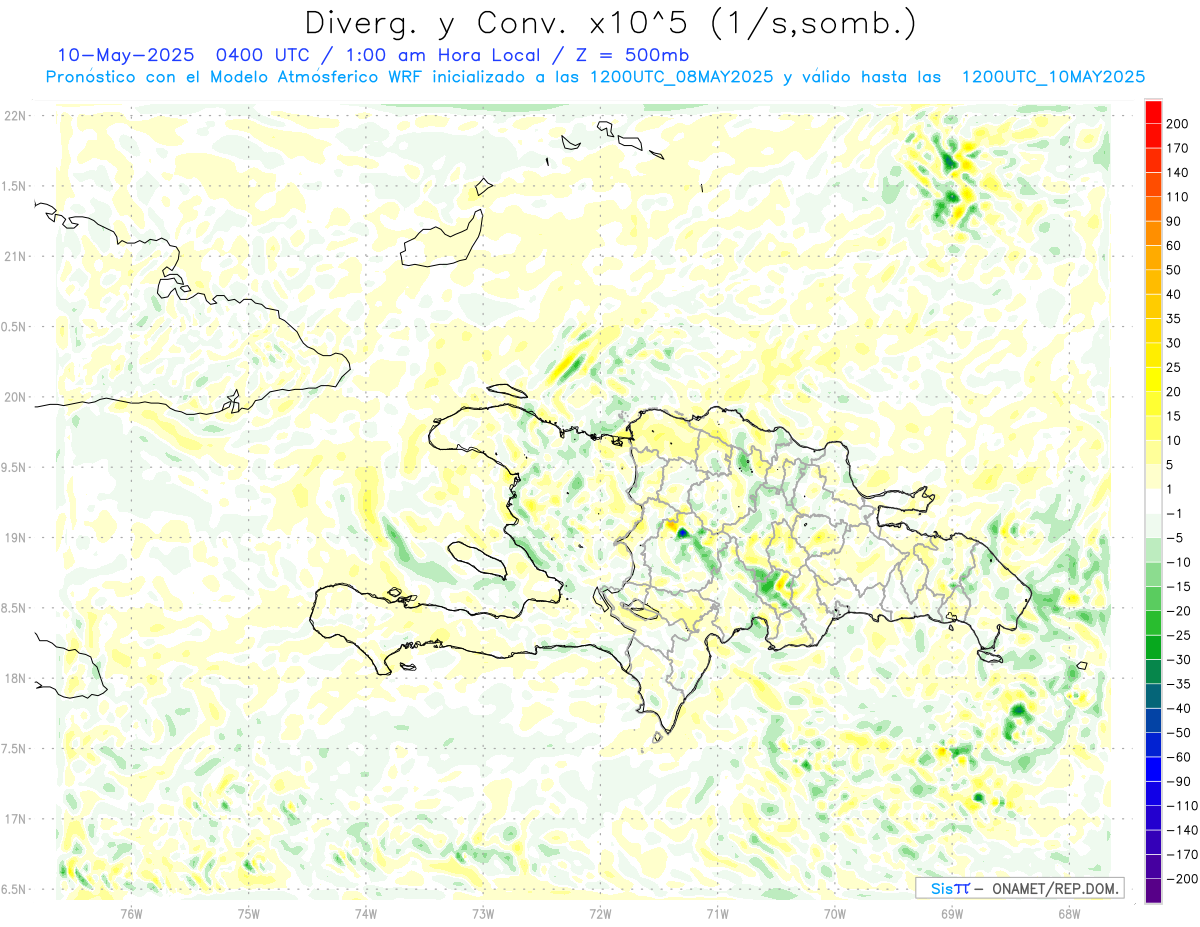Image resolution: width=1200 pixels, height=927 pixels.
Task: Click the color scale value 110
Action: click(x=1179, y=197)
